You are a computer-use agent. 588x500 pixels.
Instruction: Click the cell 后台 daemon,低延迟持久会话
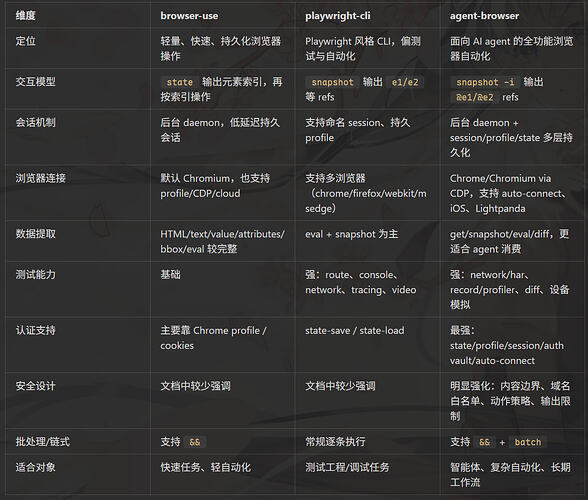220,130
